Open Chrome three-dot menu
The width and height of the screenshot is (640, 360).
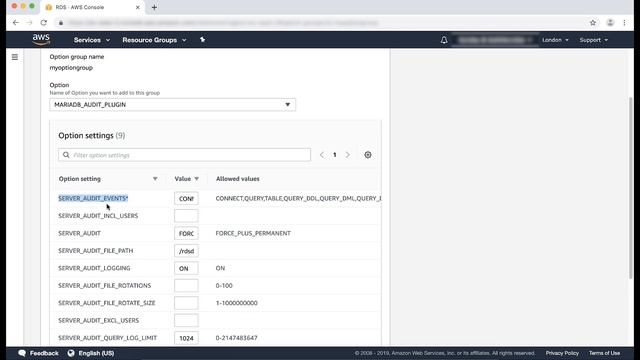pos(624,23)
